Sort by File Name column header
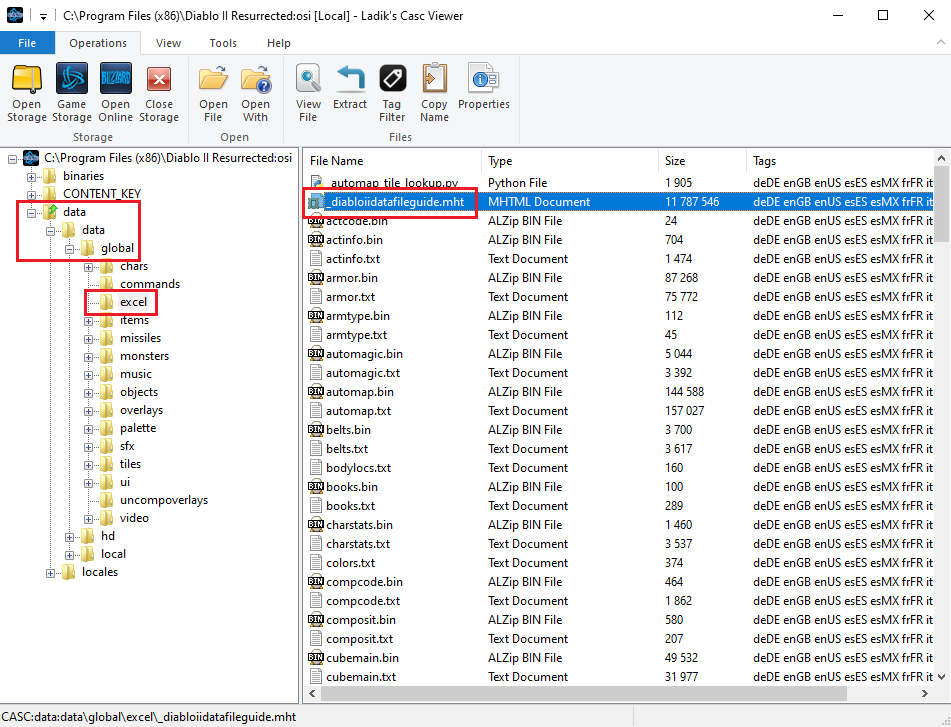The image size is (951, 727). point(392,161)
